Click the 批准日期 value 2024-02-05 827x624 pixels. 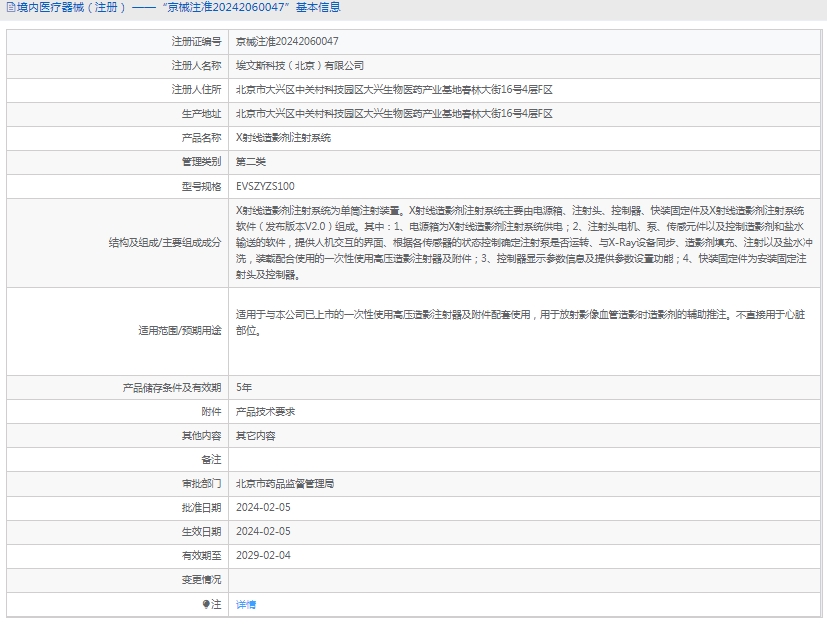pos(263,507)
